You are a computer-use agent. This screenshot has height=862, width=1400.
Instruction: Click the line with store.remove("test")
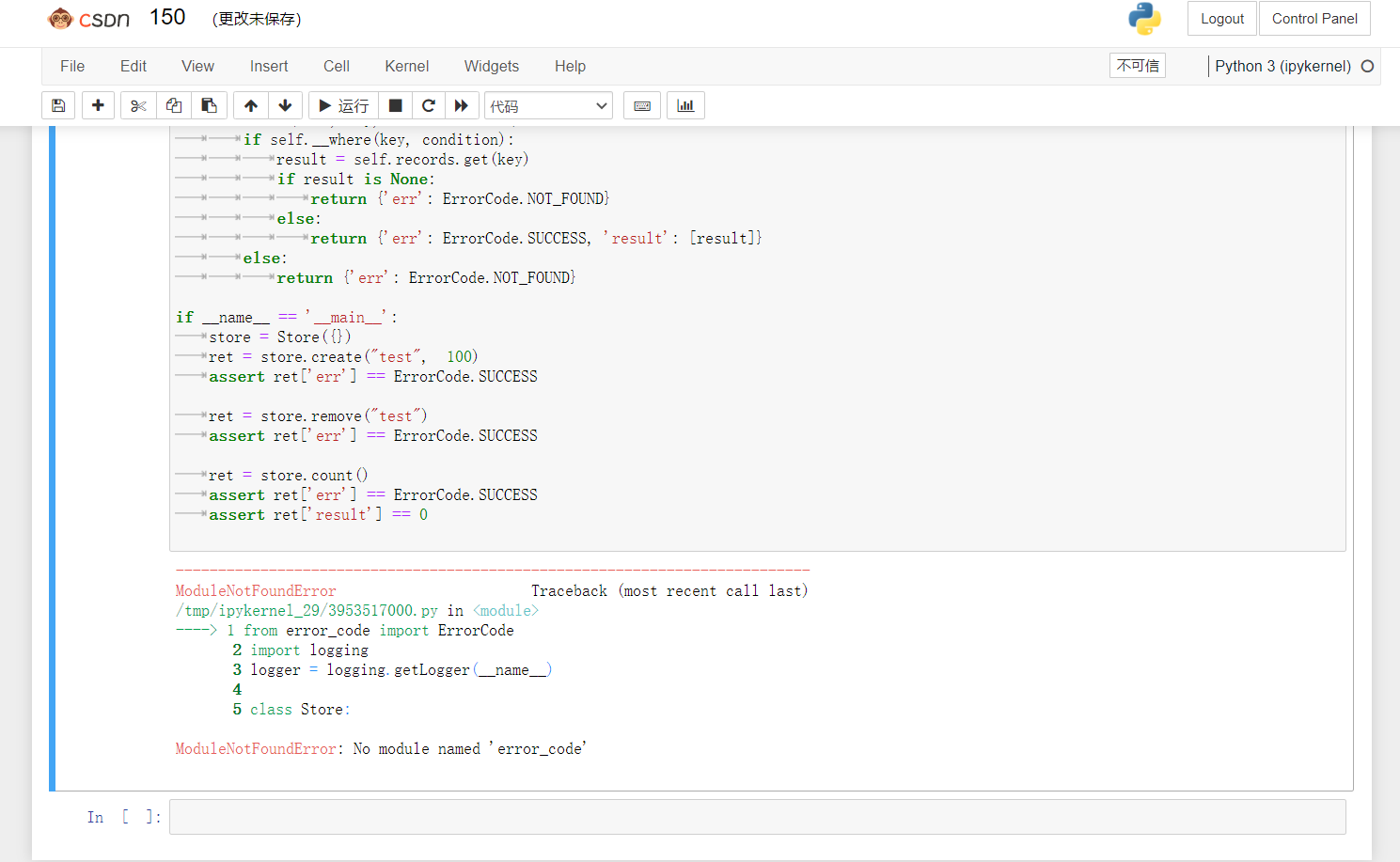click(318, 415)
